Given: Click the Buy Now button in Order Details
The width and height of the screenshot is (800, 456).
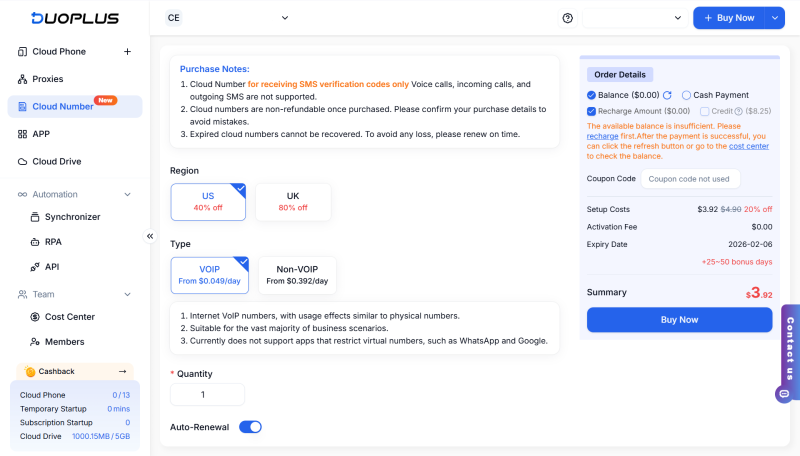Looking at the screenshot, I should coord(679,320).
